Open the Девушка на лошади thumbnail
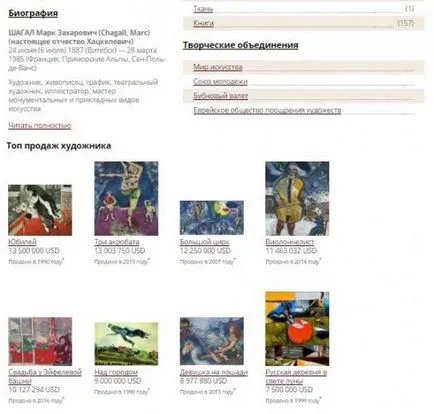The image size is (434, 414). tap(212, 341)
